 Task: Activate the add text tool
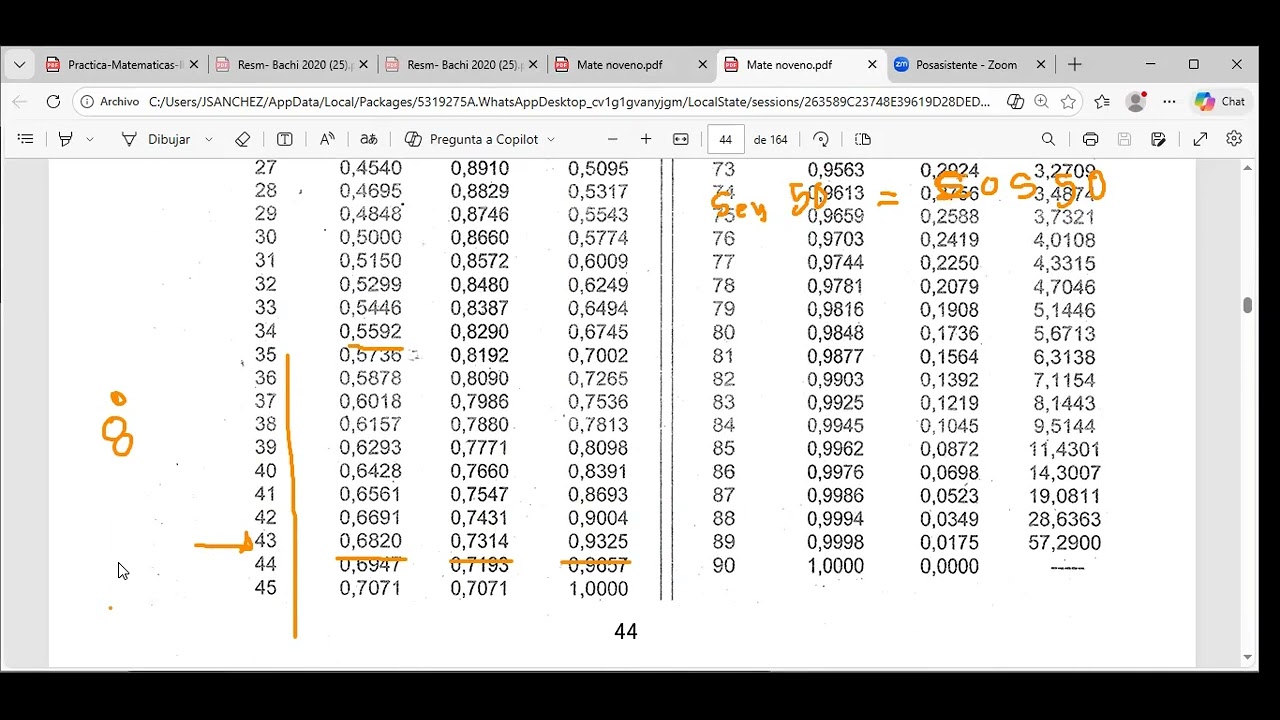pyautogui.click(x=285, y=139)
